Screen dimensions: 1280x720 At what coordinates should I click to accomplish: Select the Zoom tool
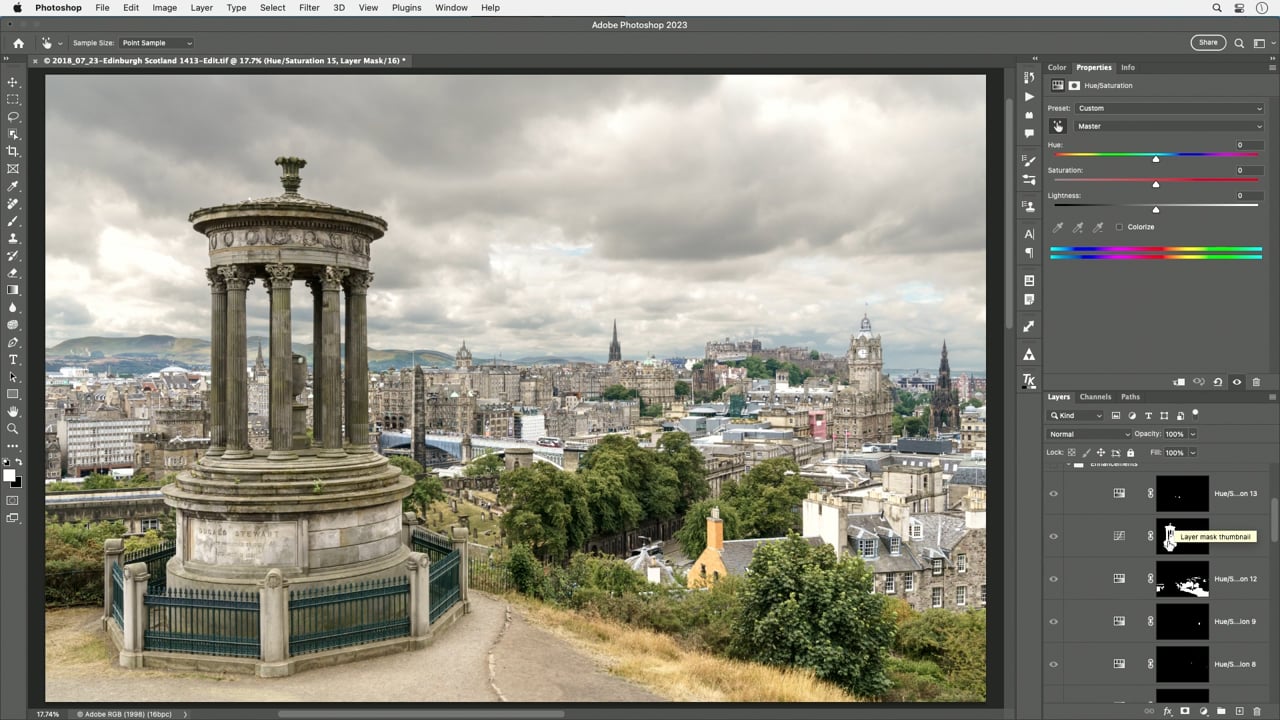point(13,429)
